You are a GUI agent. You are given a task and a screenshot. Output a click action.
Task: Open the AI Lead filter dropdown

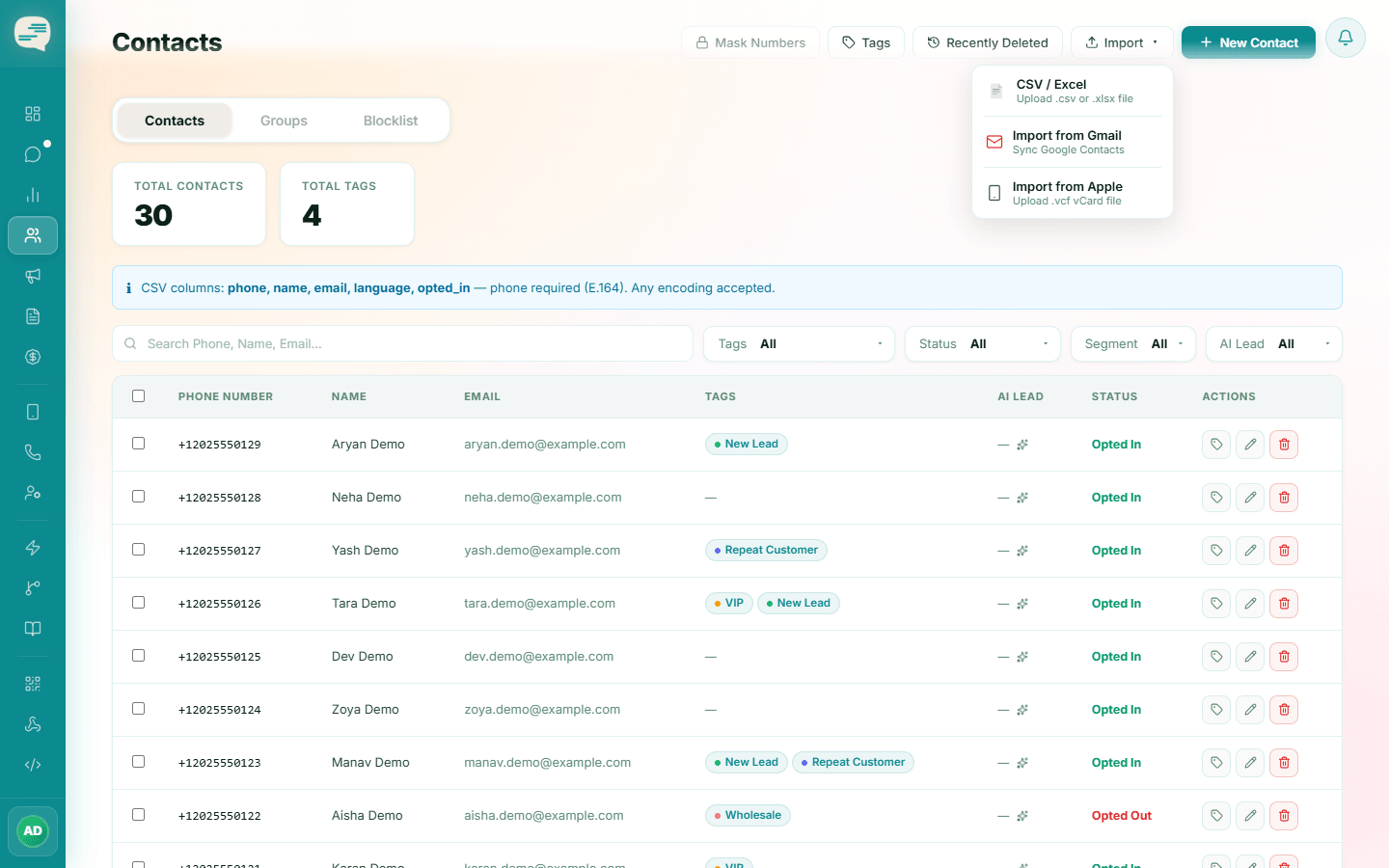pyautogui.click(x=1274, y=344)
